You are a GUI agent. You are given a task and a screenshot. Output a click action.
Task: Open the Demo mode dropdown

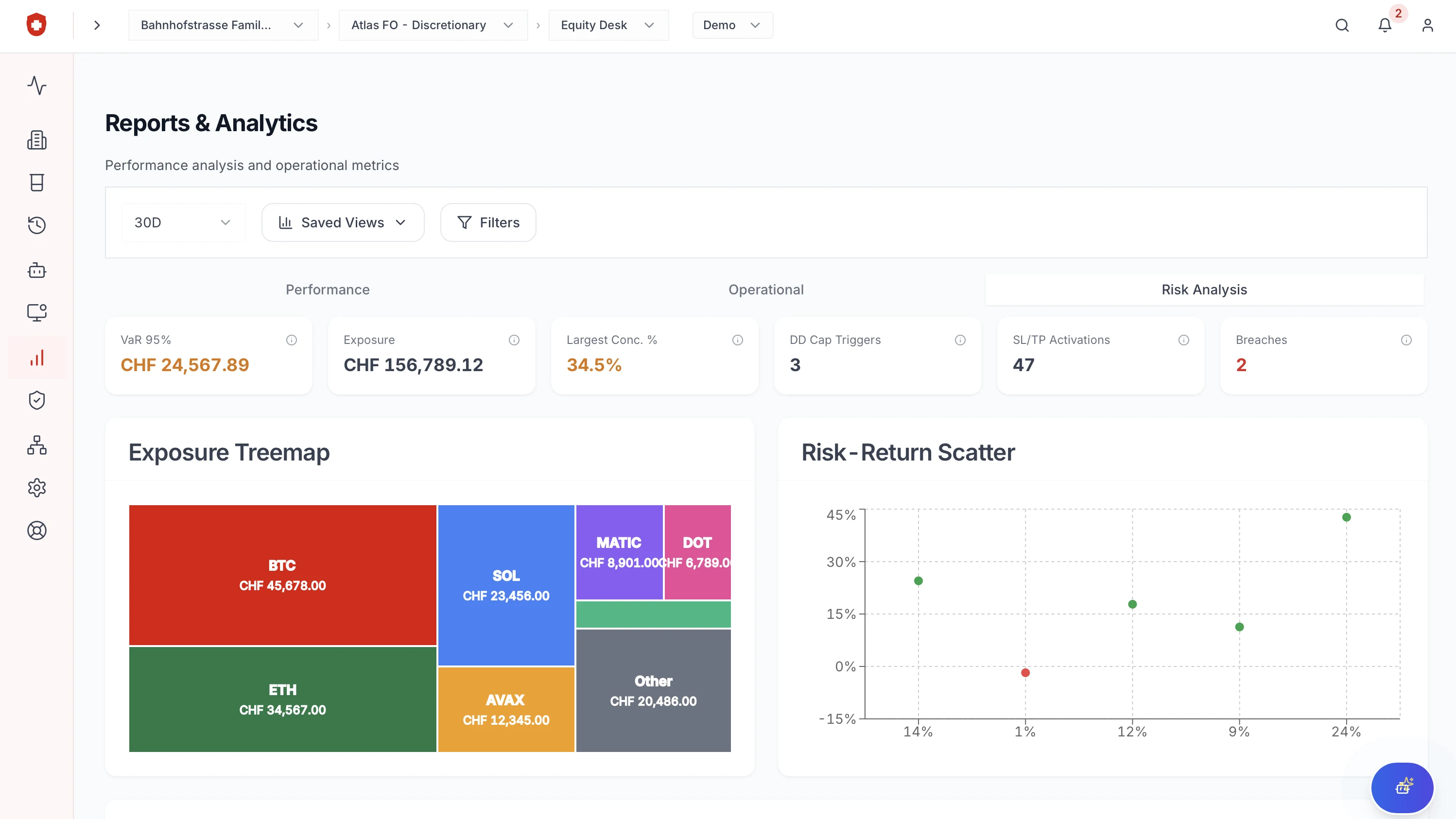pos(732,25)
